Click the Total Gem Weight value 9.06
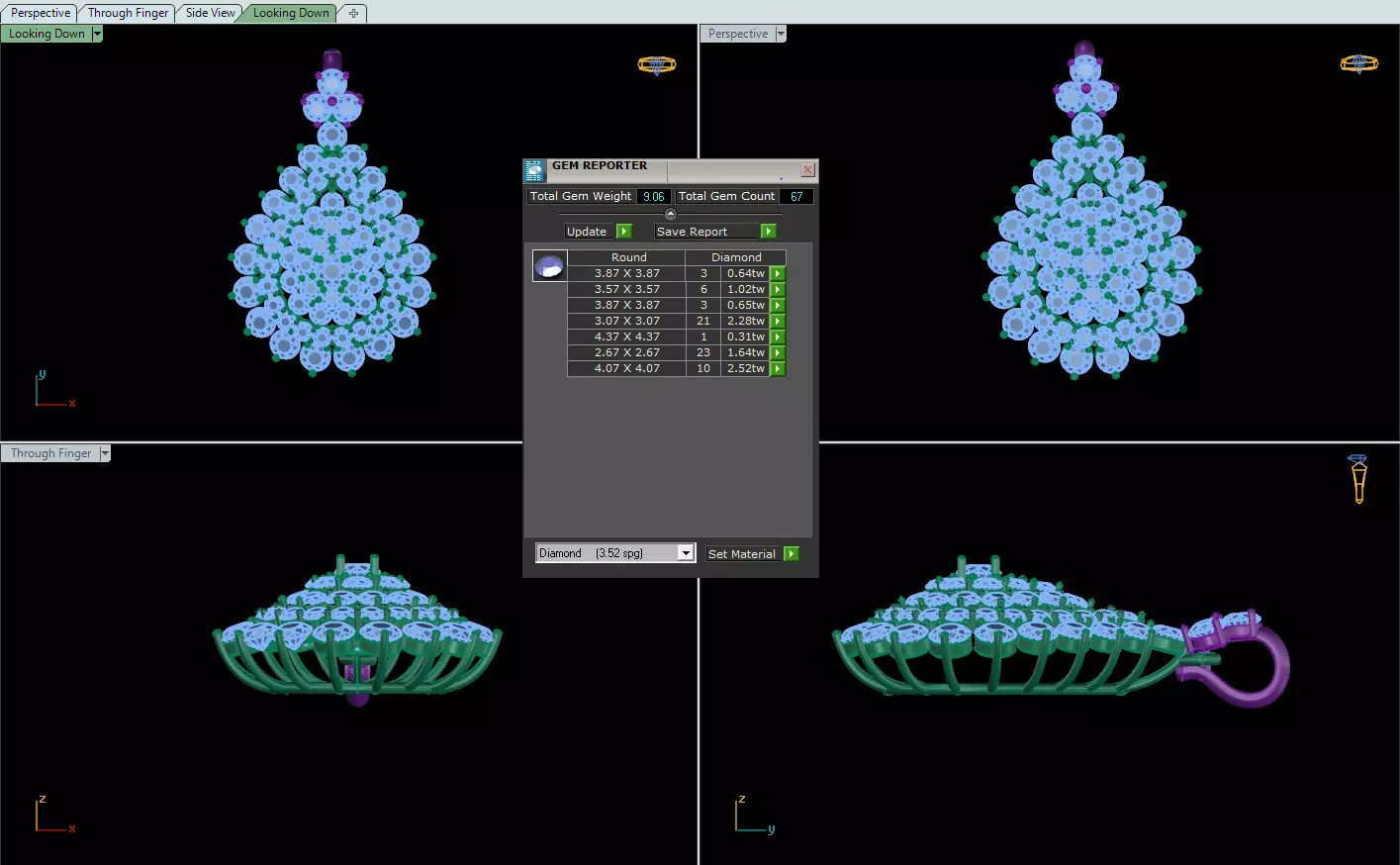Screen dimensions: 1400x865 [x=654, y=197]
